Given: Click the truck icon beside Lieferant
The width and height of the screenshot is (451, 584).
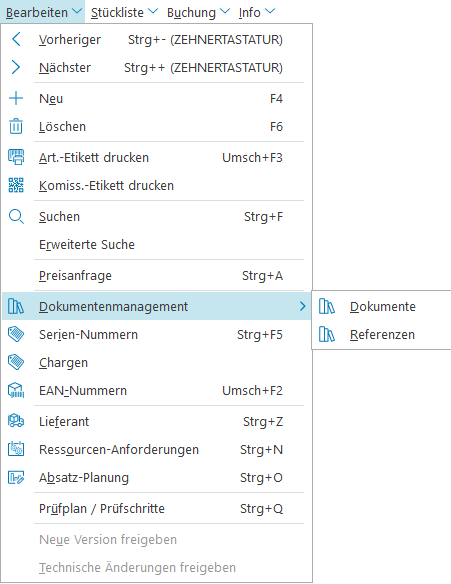Looking at the screenshot, I should [x=16, y=421].
